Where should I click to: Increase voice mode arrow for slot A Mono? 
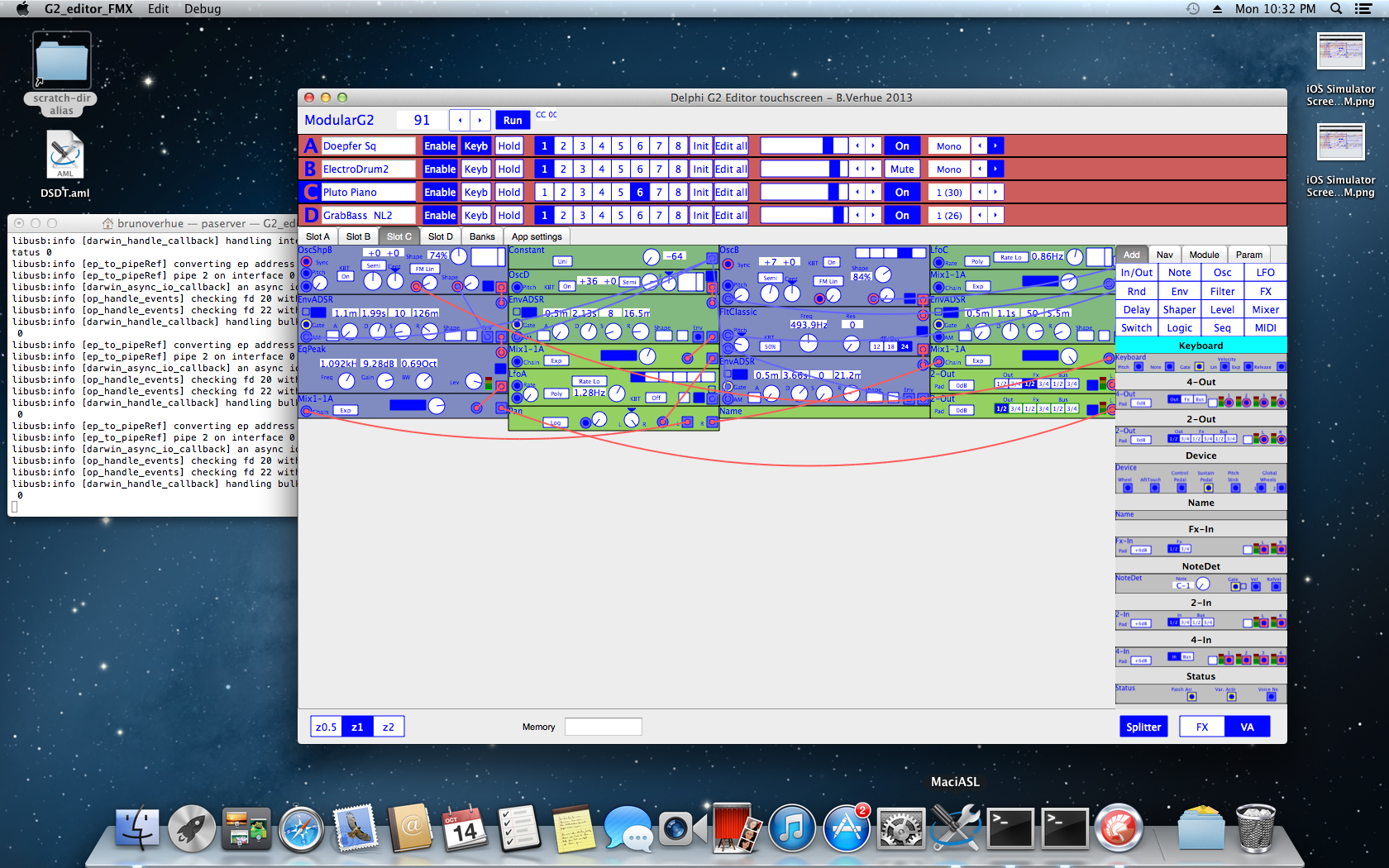coord(995,145)
